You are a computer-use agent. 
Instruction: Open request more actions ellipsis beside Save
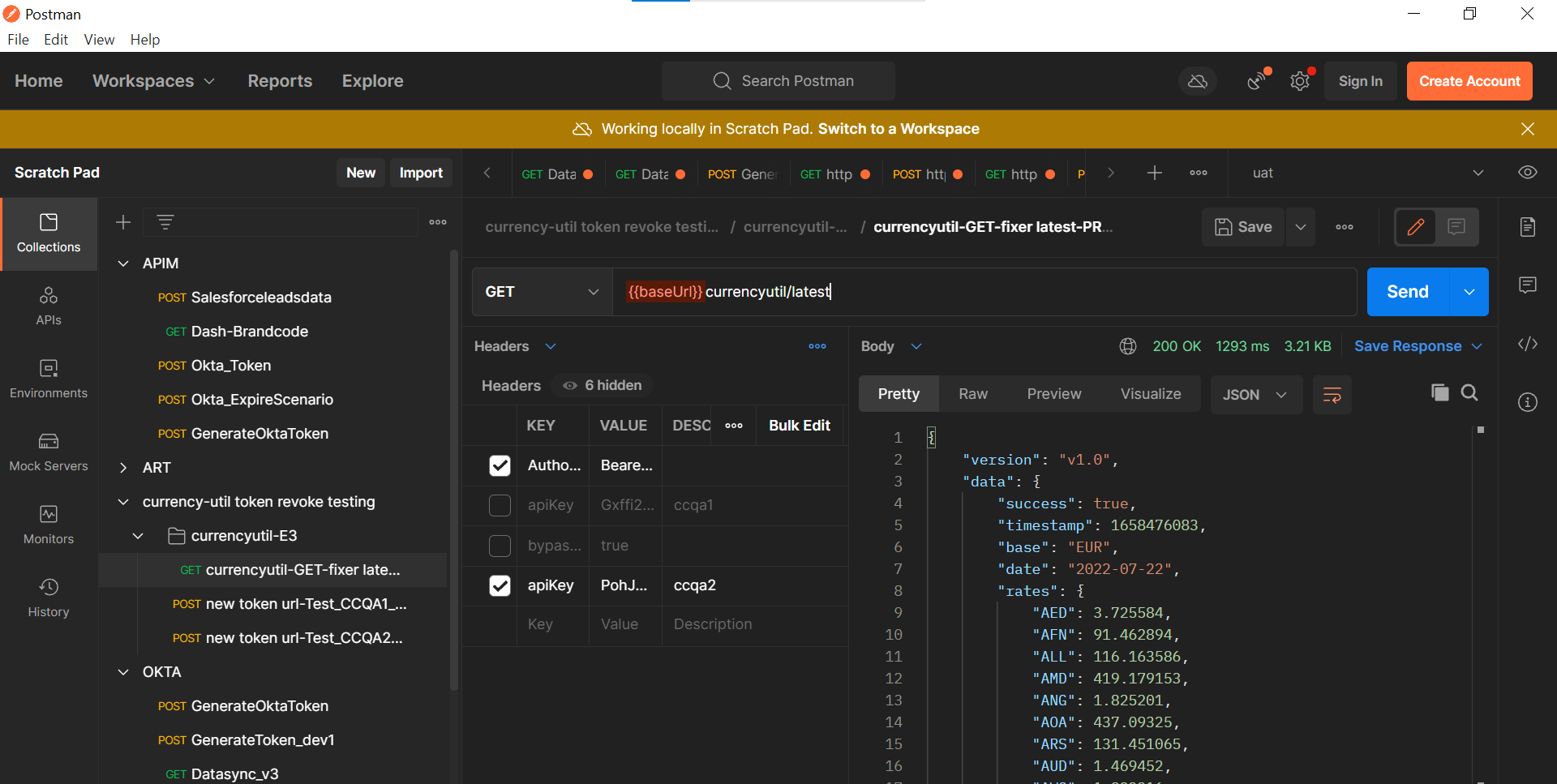click(1345, 227)
